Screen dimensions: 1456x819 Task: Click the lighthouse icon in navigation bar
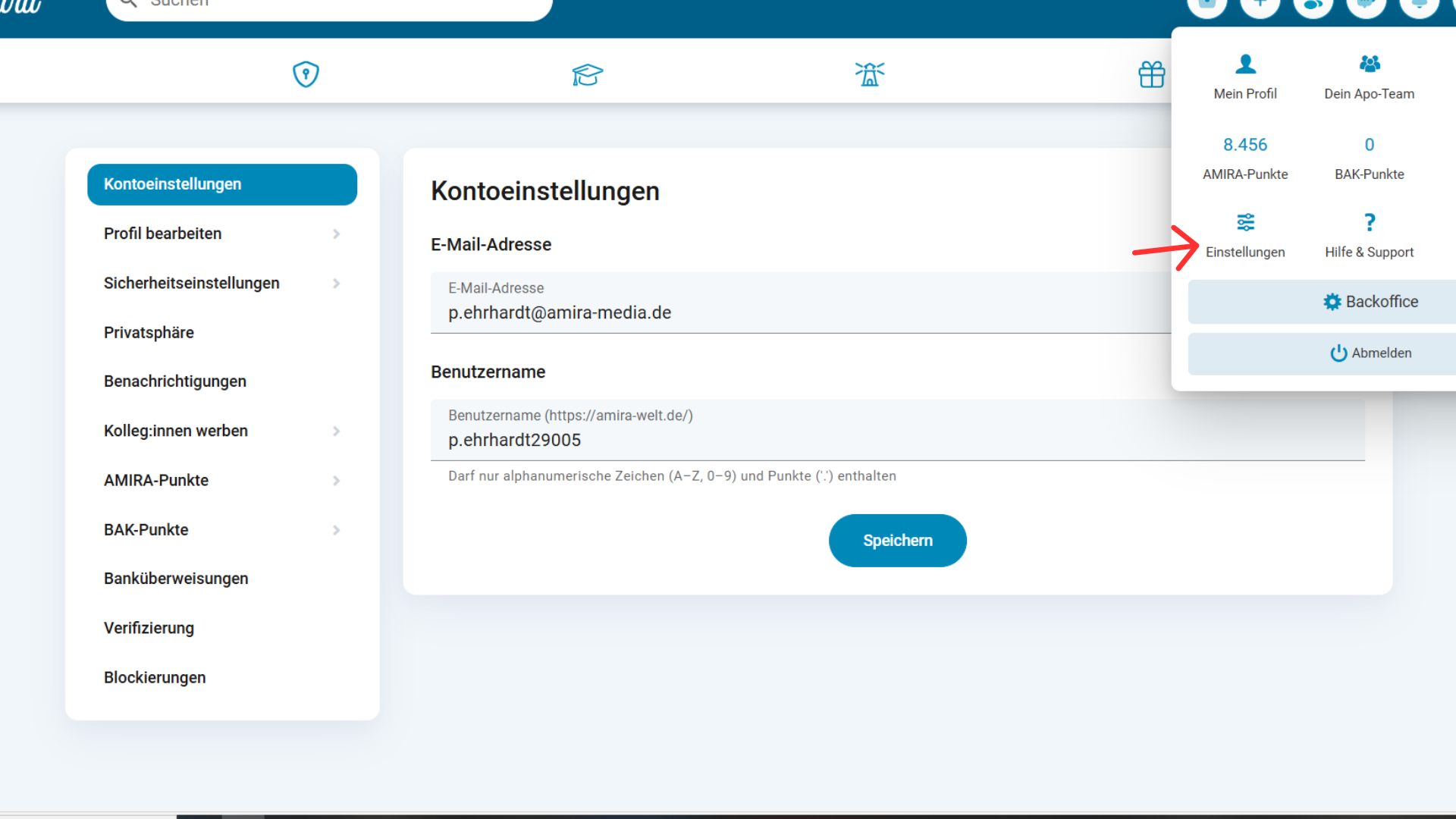870,74
